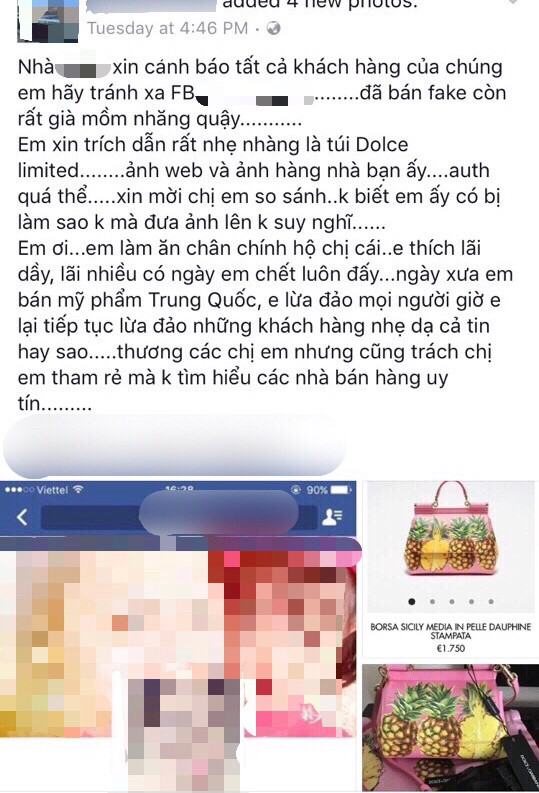Click the globe public-audience icon
539x793 pixels.
coord(273,28)
